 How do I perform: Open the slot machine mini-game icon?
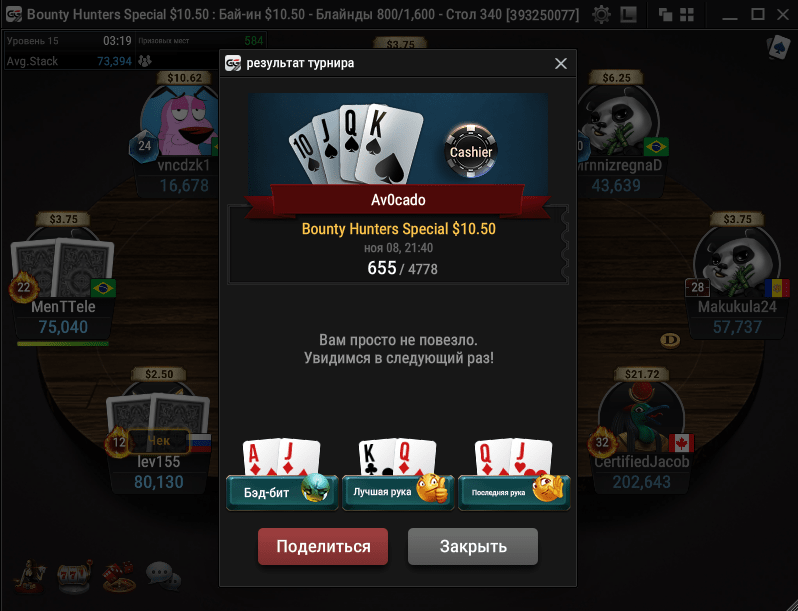pos(74,576)
